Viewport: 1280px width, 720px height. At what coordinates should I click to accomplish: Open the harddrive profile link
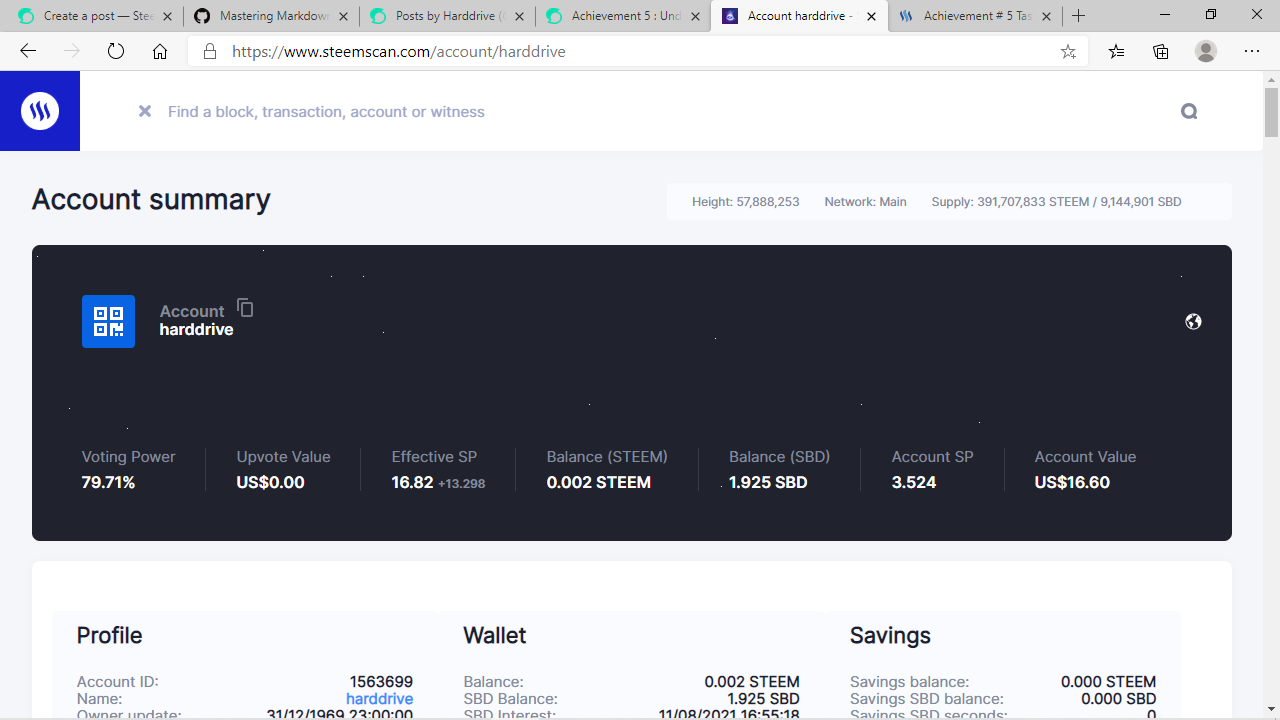379,698
